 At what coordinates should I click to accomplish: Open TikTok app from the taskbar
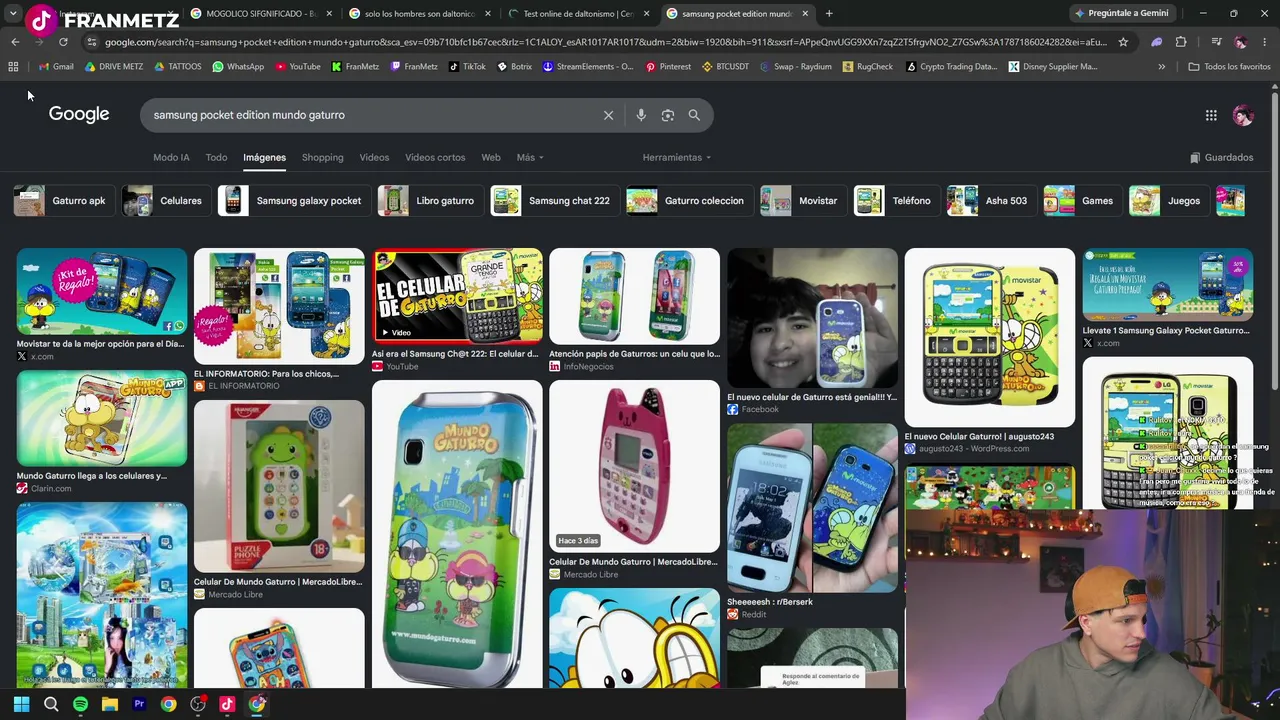tap(227, 704)
